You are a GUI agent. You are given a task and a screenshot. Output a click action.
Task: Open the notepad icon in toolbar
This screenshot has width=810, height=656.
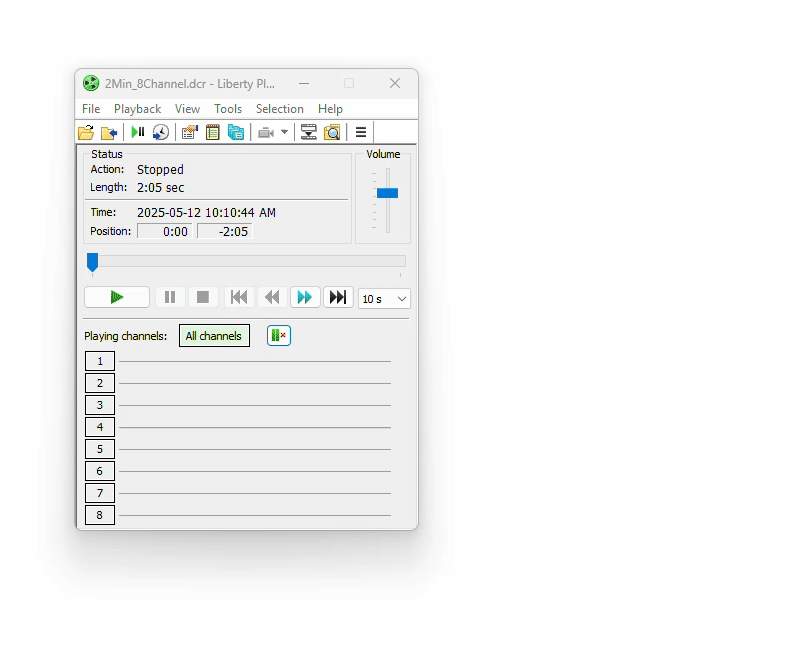tap(212, 132)
